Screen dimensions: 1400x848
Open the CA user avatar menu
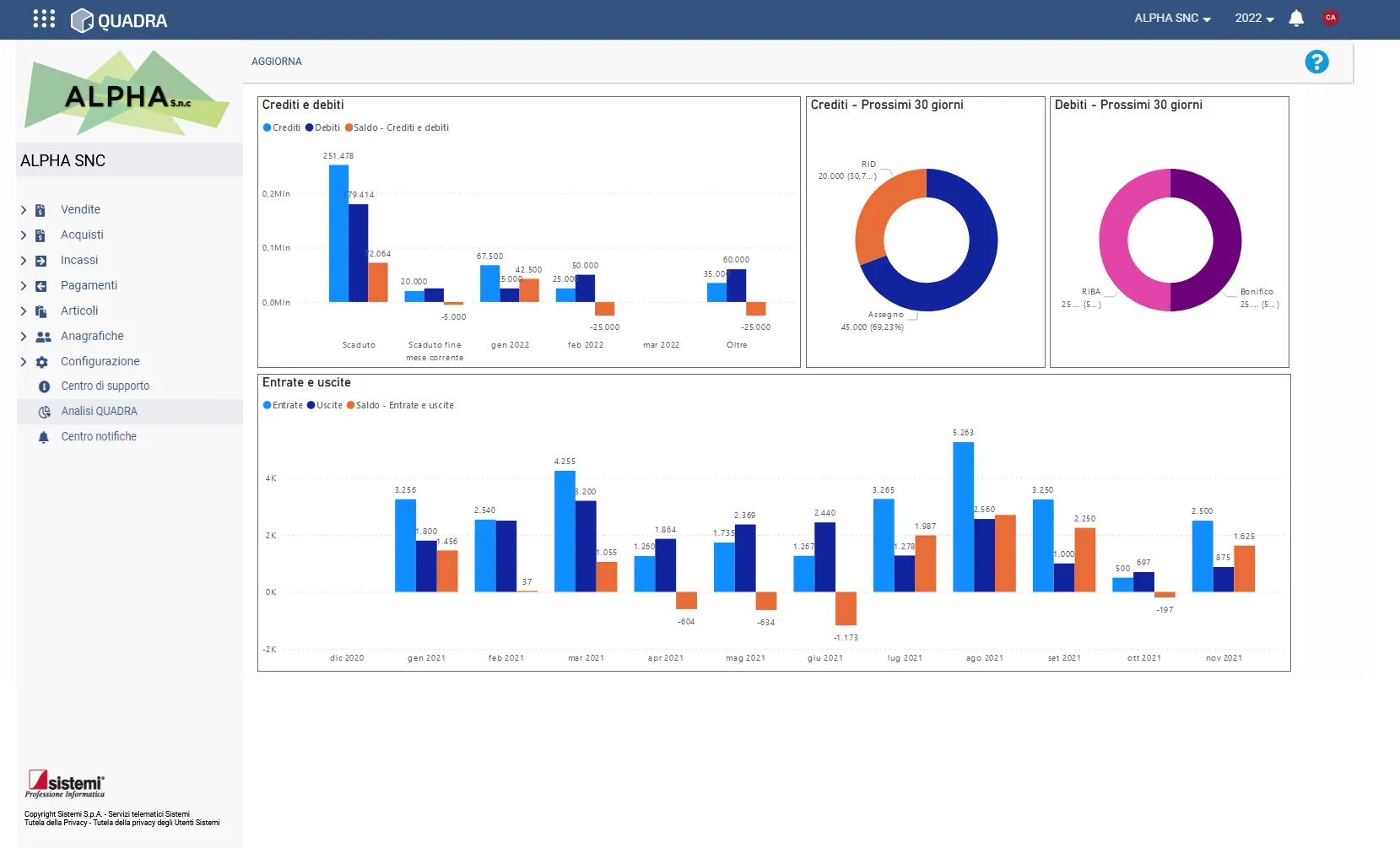(1331, 18)
